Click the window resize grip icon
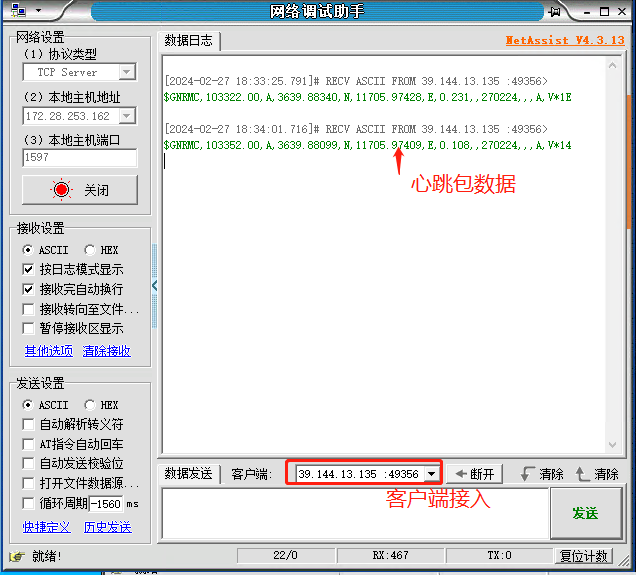This screenshot has width=636, height=575. point(624,561)
